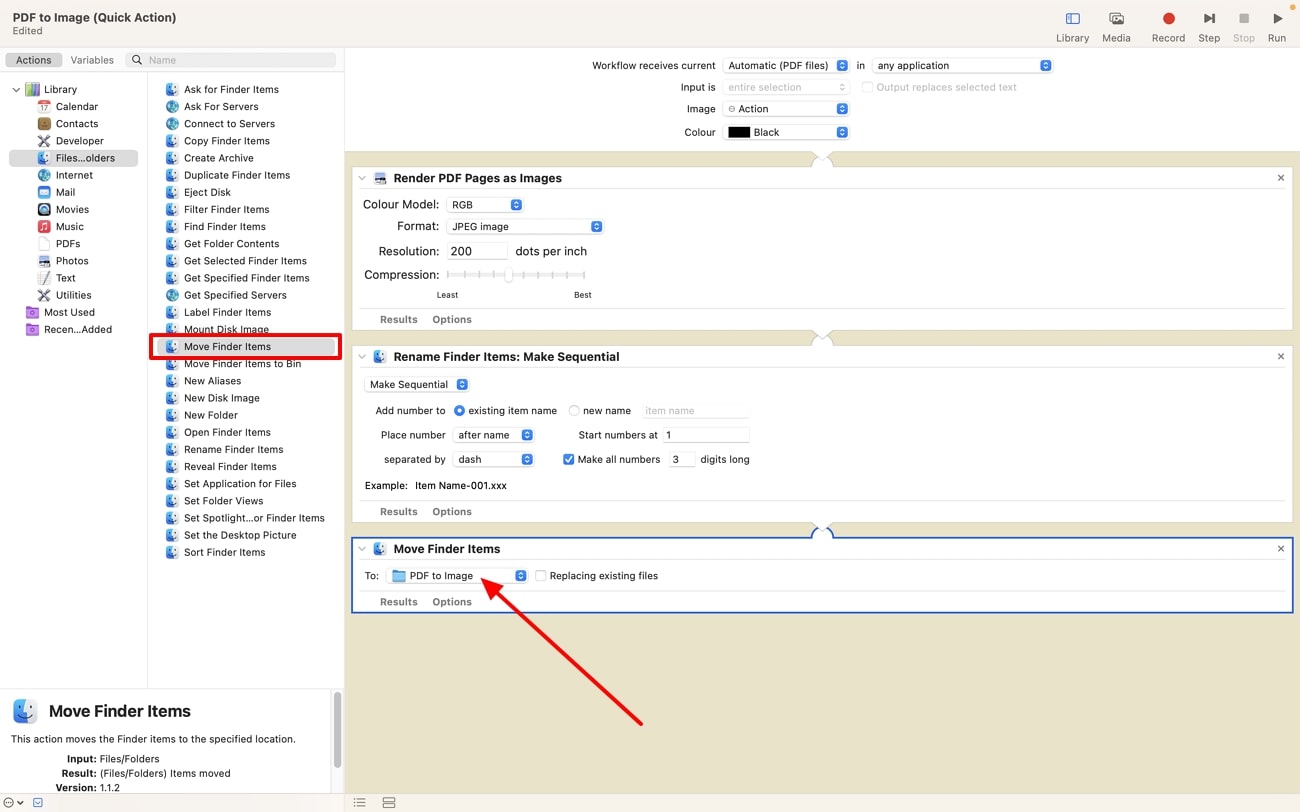The height and width of the screenshot is (812, 1300).
Task: Show Results of Render PDF action
Action: point(398,320)
